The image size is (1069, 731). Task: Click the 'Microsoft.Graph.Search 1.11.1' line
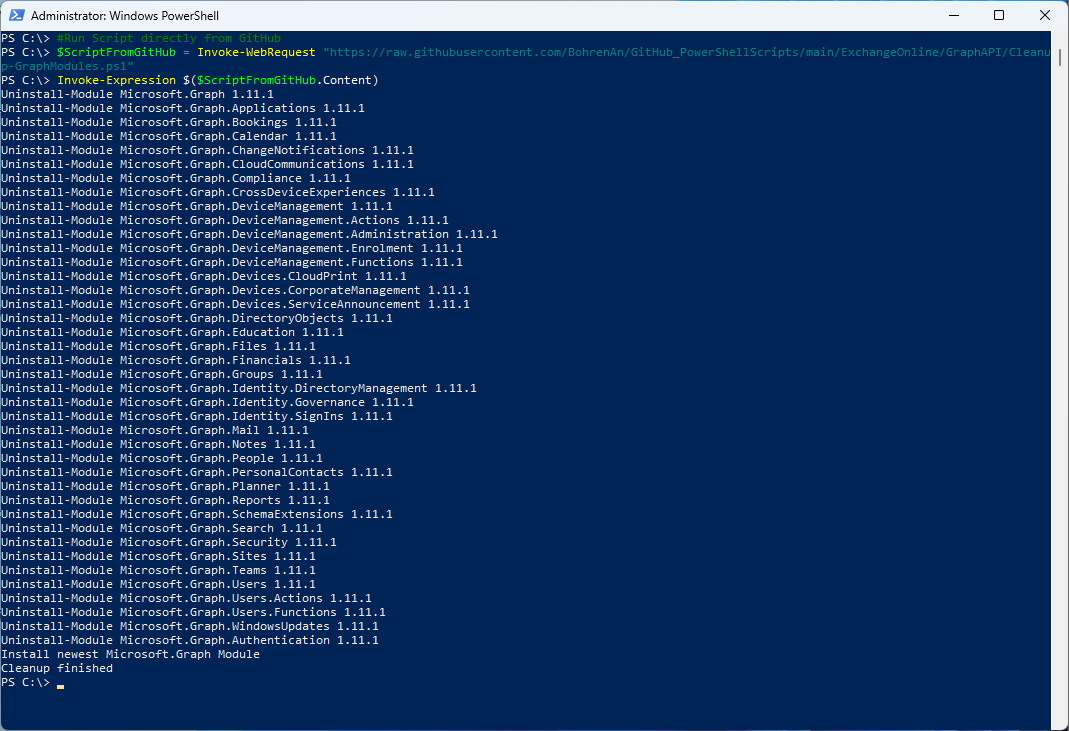coord(162,528)
